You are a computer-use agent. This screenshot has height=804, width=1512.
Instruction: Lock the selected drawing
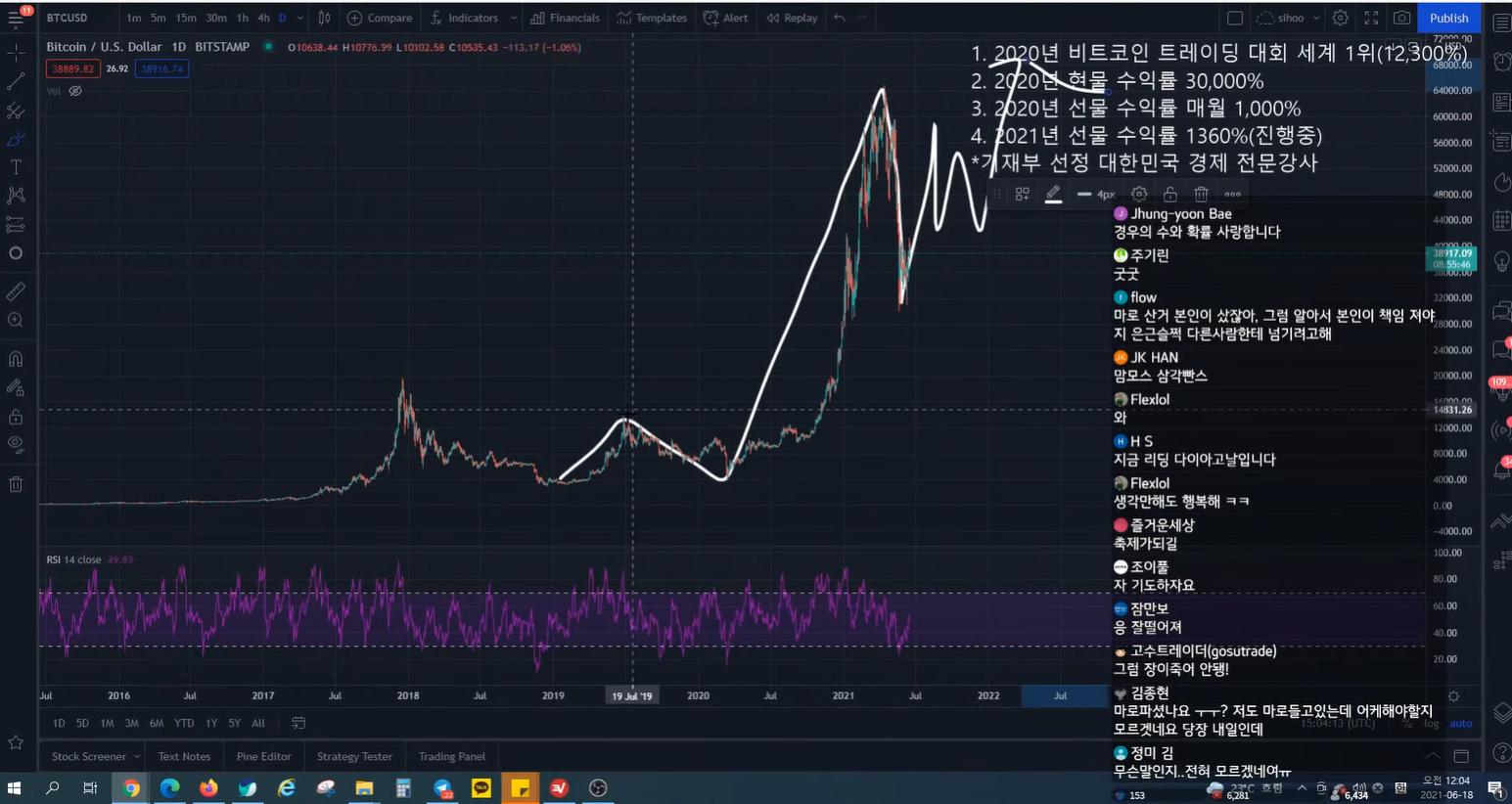1169,194
